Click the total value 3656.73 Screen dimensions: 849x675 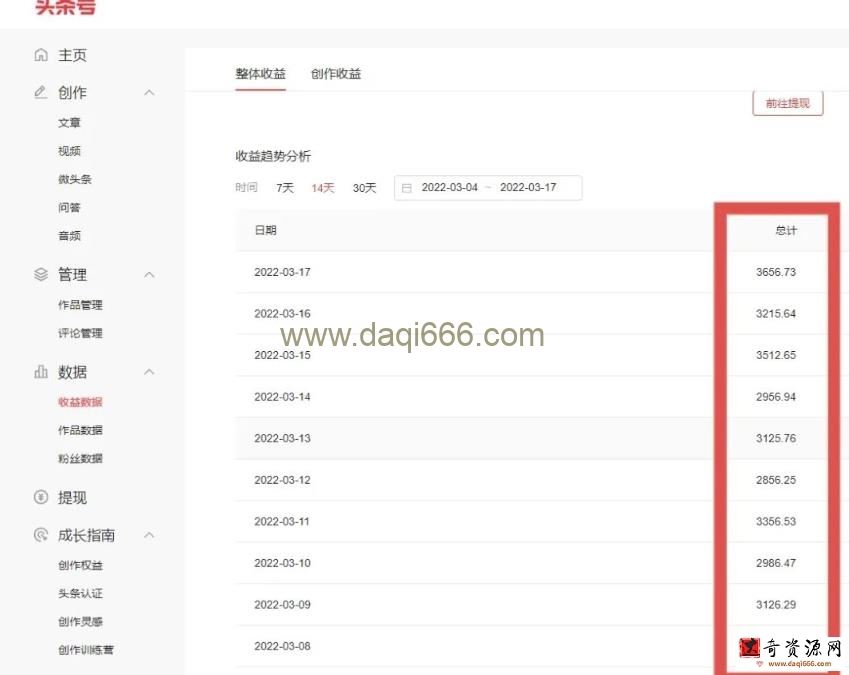[776, 272]
